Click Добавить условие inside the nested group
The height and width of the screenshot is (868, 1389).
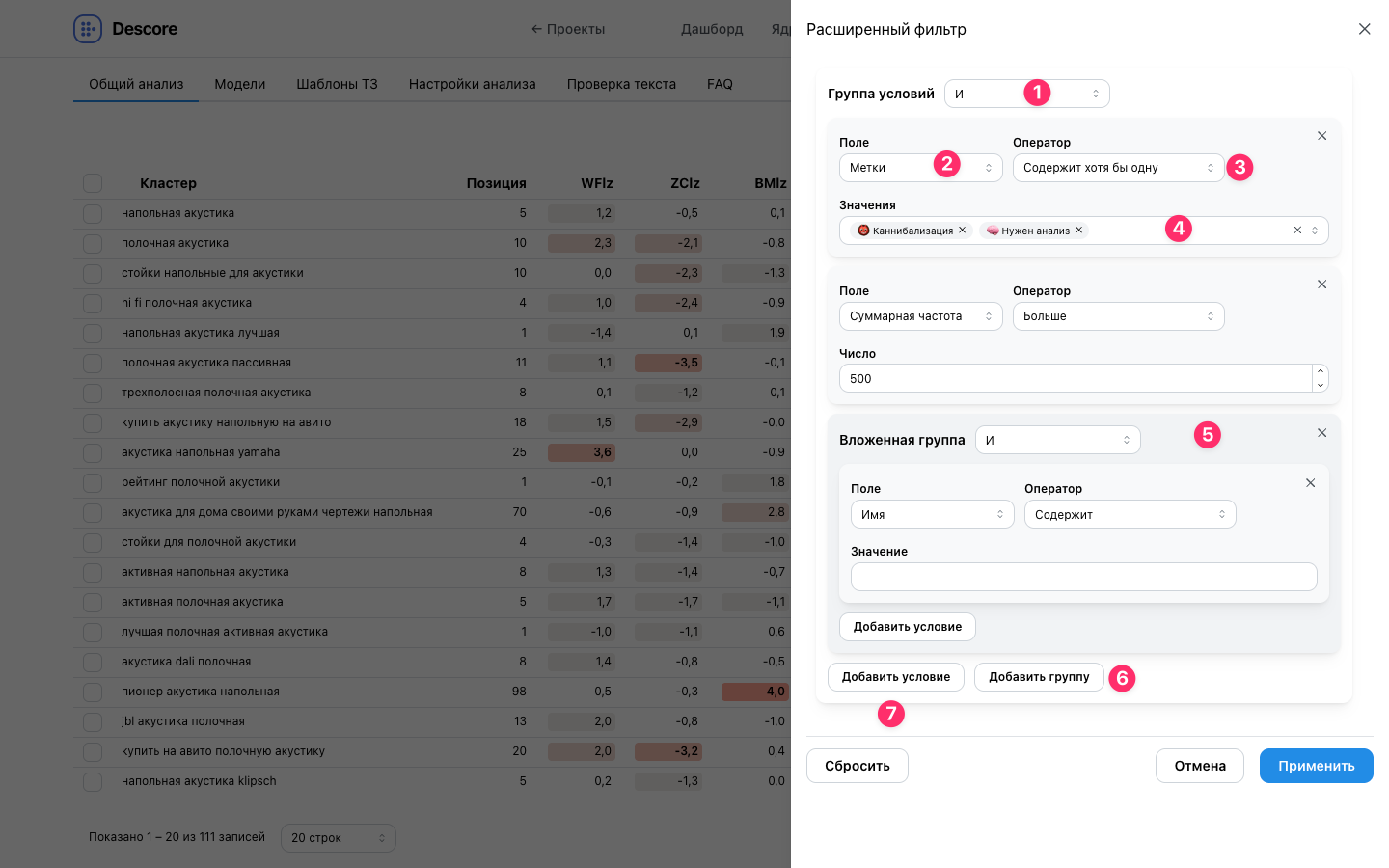click(908, 627)
